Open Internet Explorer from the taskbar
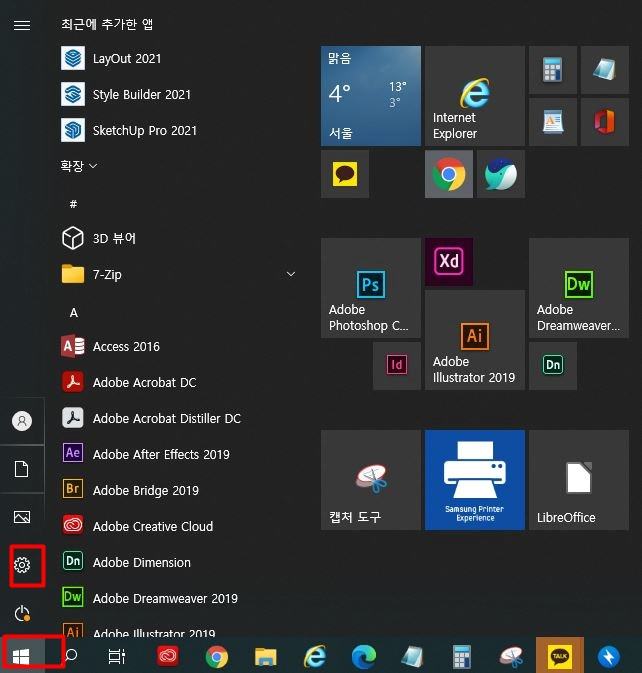 tap(315, 656)
